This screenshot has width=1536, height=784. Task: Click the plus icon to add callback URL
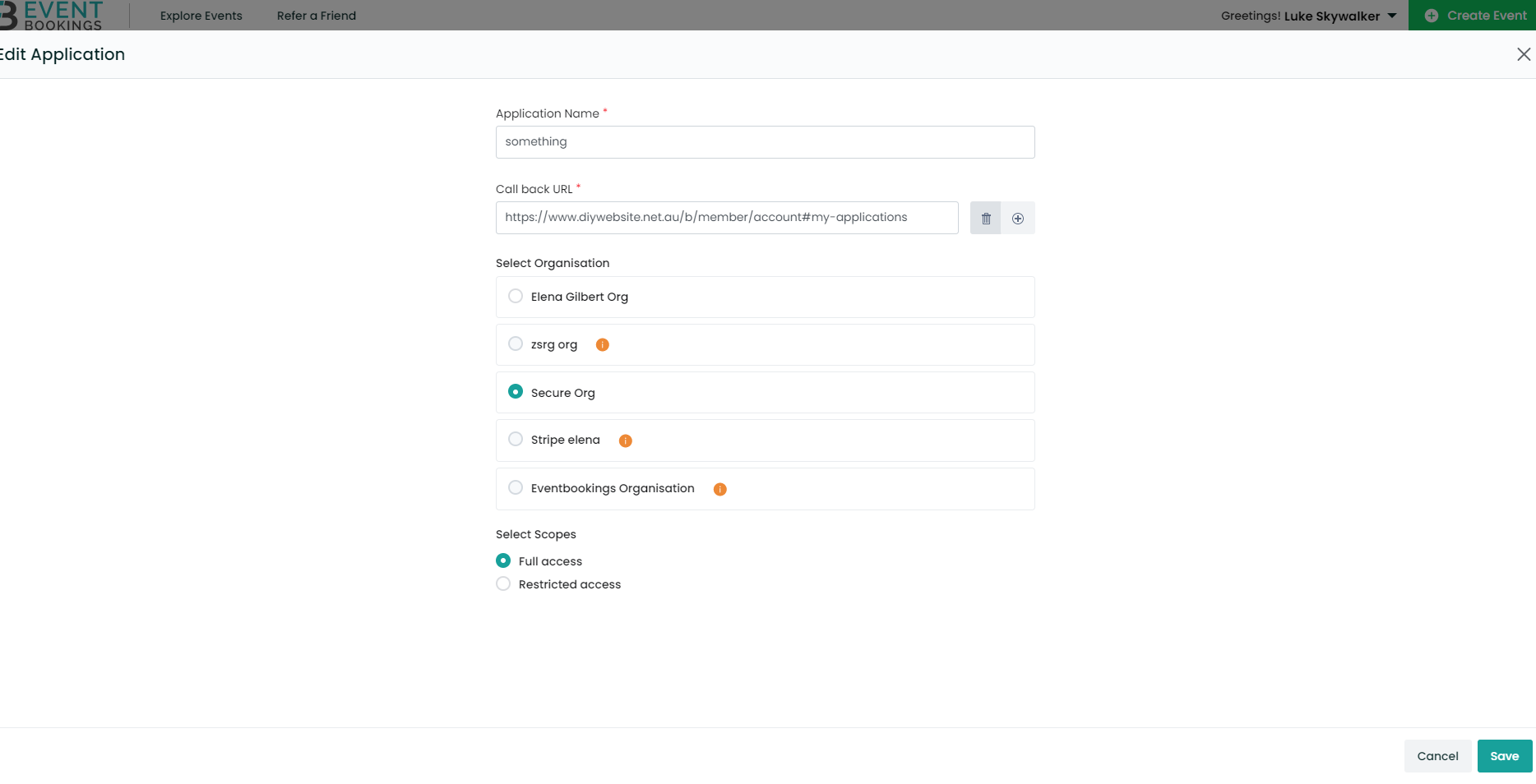[1018, 219]
